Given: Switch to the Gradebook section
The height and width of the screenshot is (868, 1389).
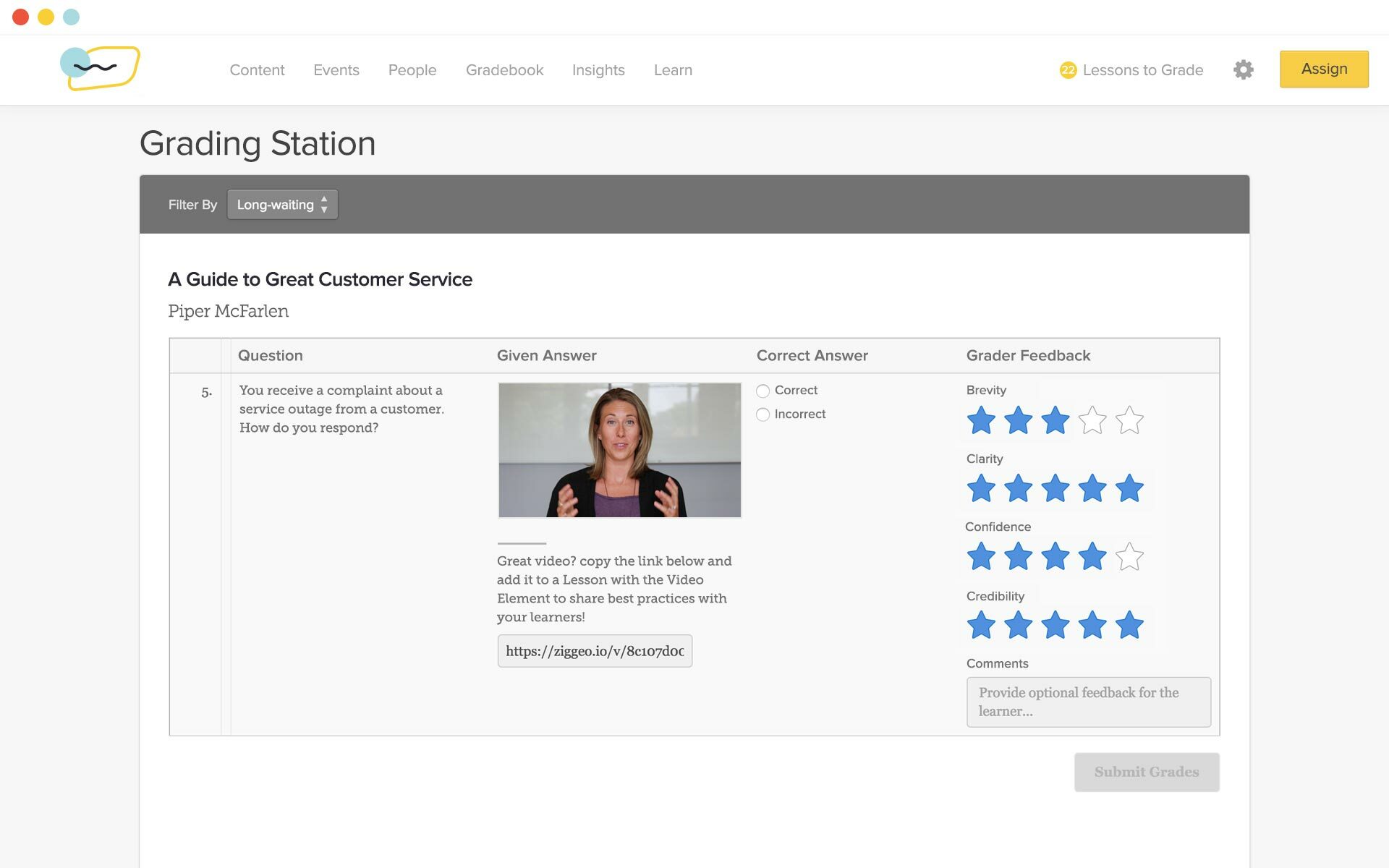Looking at the screenshot, I should pyautogui.click(x=504, y=69).
